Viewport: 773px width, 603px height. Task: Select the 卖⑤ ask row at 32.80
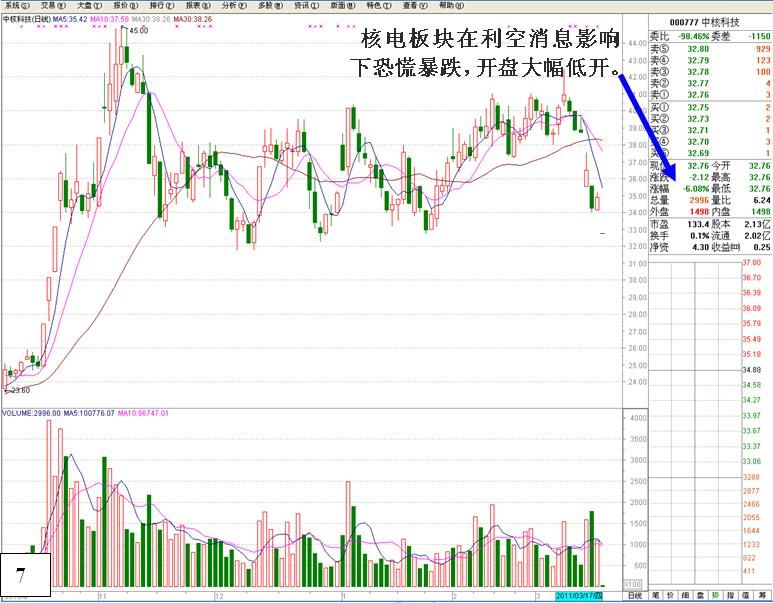[x=710, y=49]
